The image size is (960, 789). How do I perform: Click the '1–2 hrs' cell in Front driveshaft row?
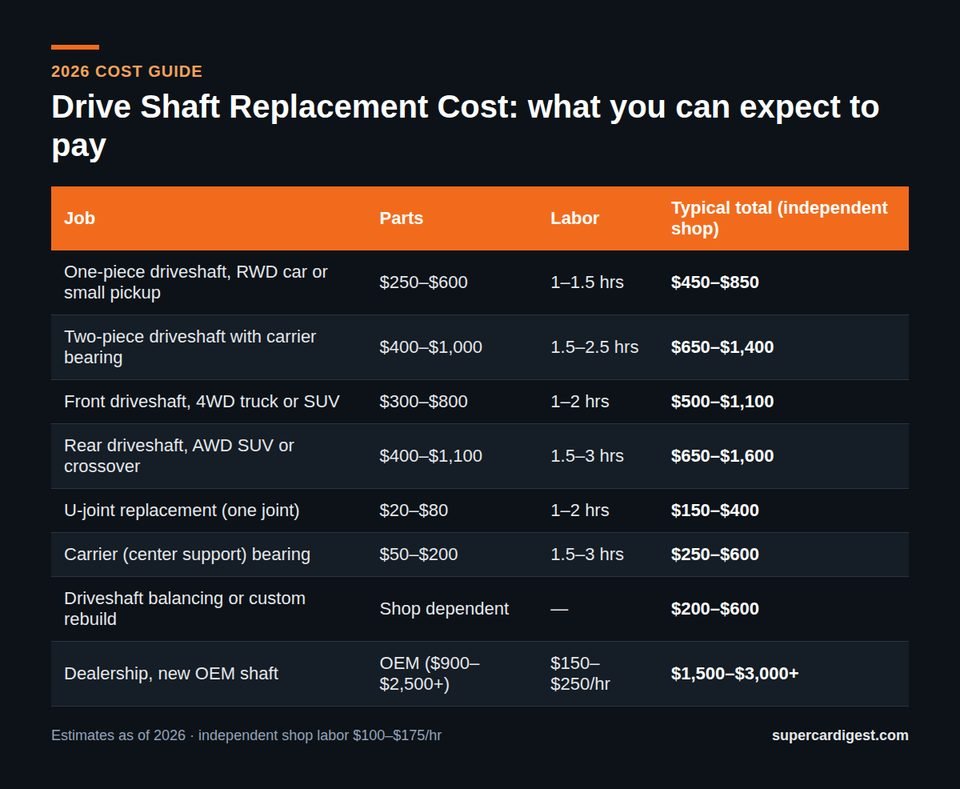pos(579,402)
